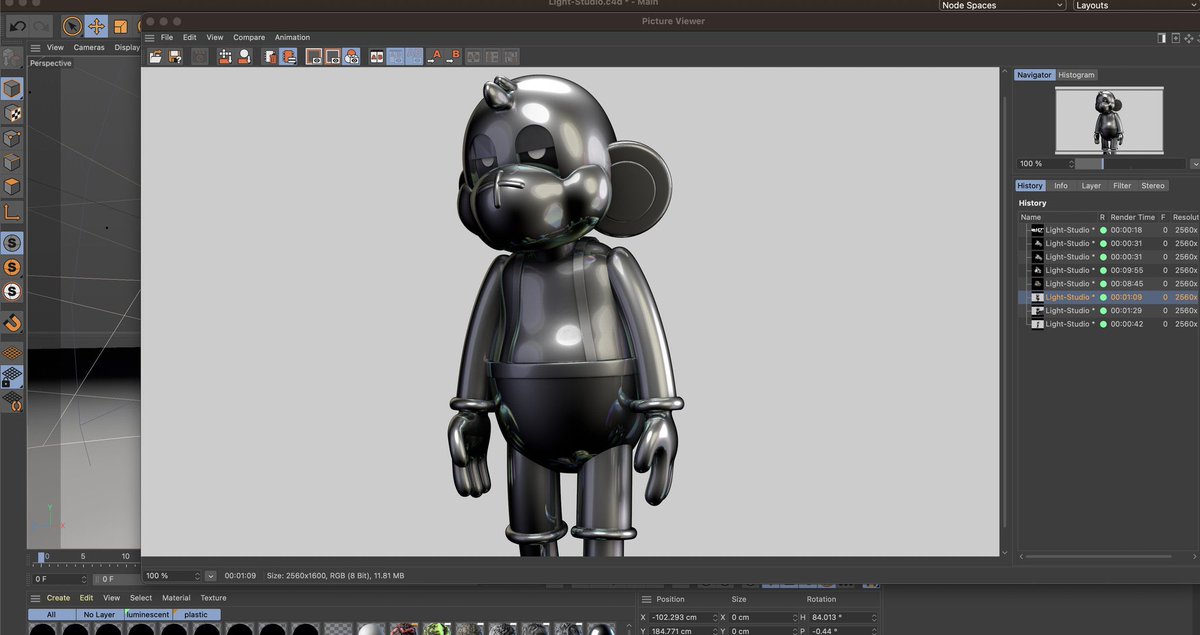This screenshot has height=635, width=1200.
Task: Open the Node Spaces dropdown
Action: click(1000, 5)
